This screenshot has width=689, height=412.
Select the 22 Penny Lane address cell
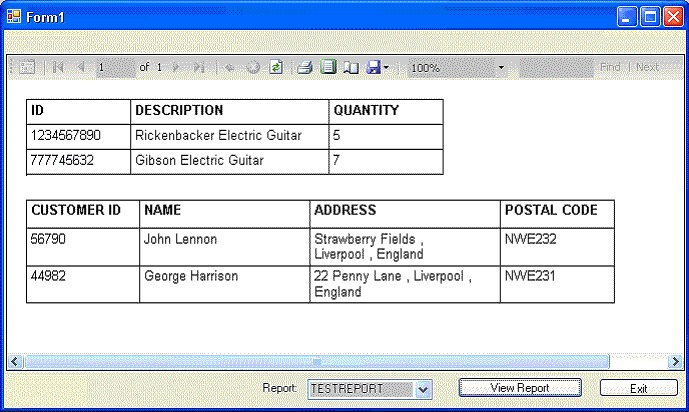point(405,284)
